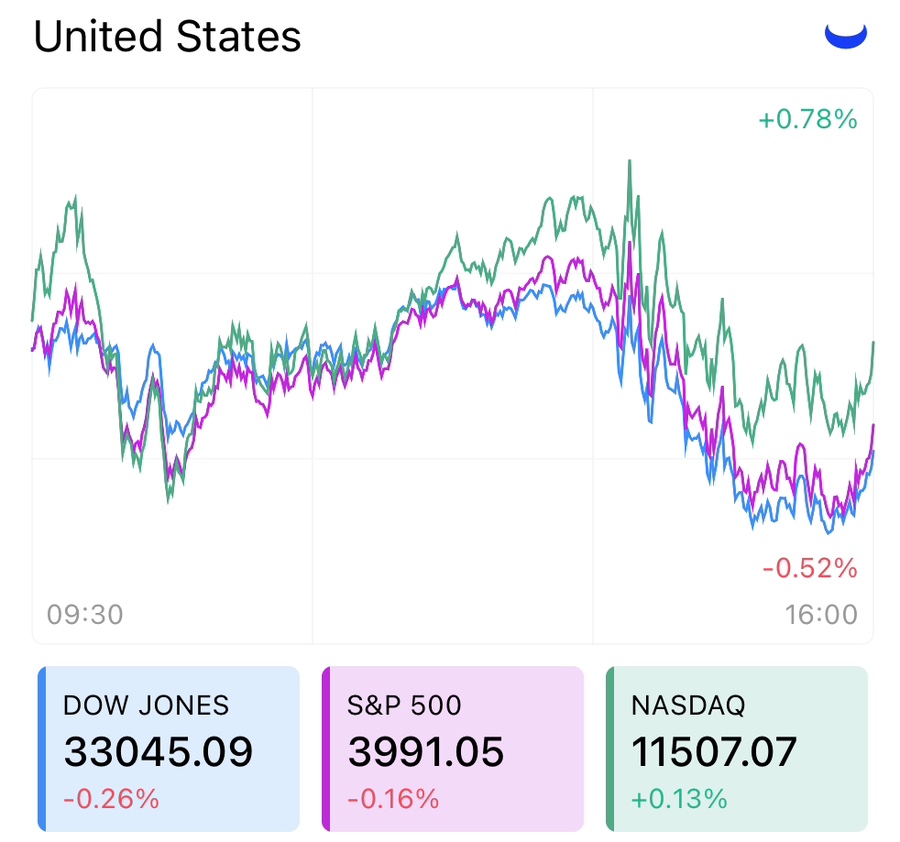Click the S&P 500 value 3991.05
900x842 pixels.
[x=426, y=752]
